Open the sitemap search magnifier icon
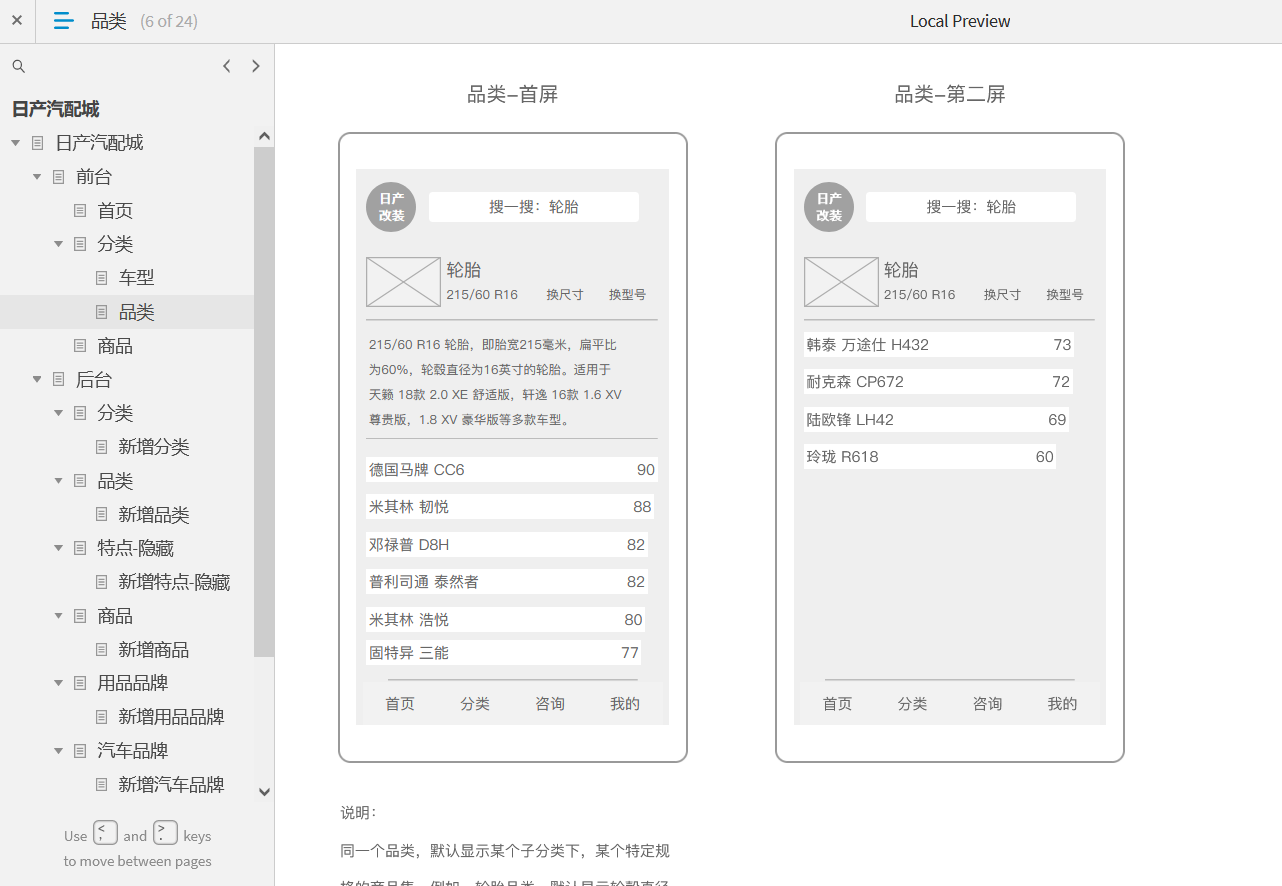 point(18,66)
